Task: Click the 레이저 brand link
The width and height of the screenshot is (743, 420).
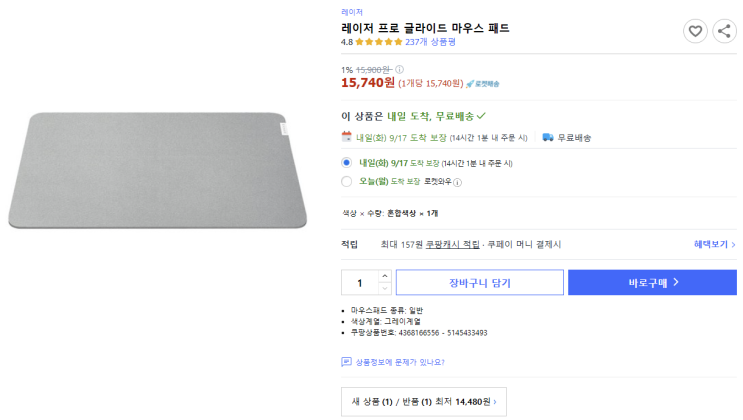Action: point(352,12)
